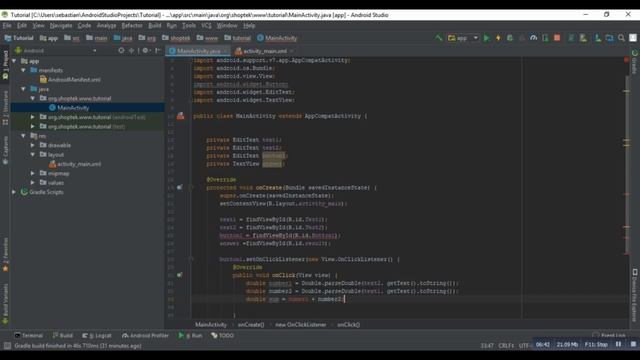Screen dimensions: 640x360
Task: Click override gutter icon next to onClick
Action: (x=180, y=275)
